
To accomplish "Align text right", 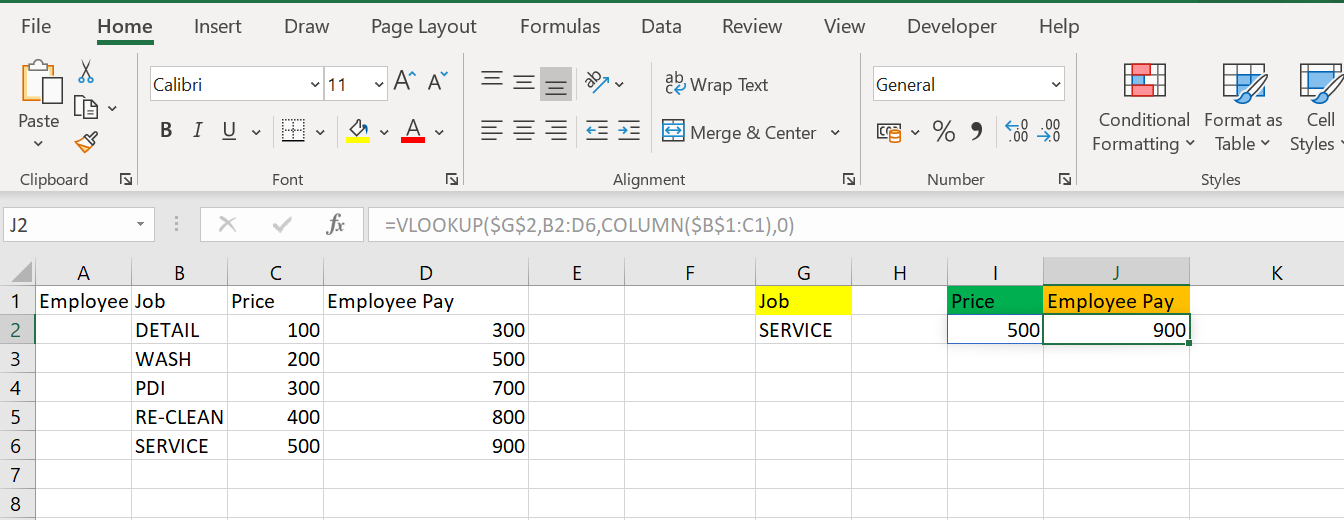I will pos(556,131).
